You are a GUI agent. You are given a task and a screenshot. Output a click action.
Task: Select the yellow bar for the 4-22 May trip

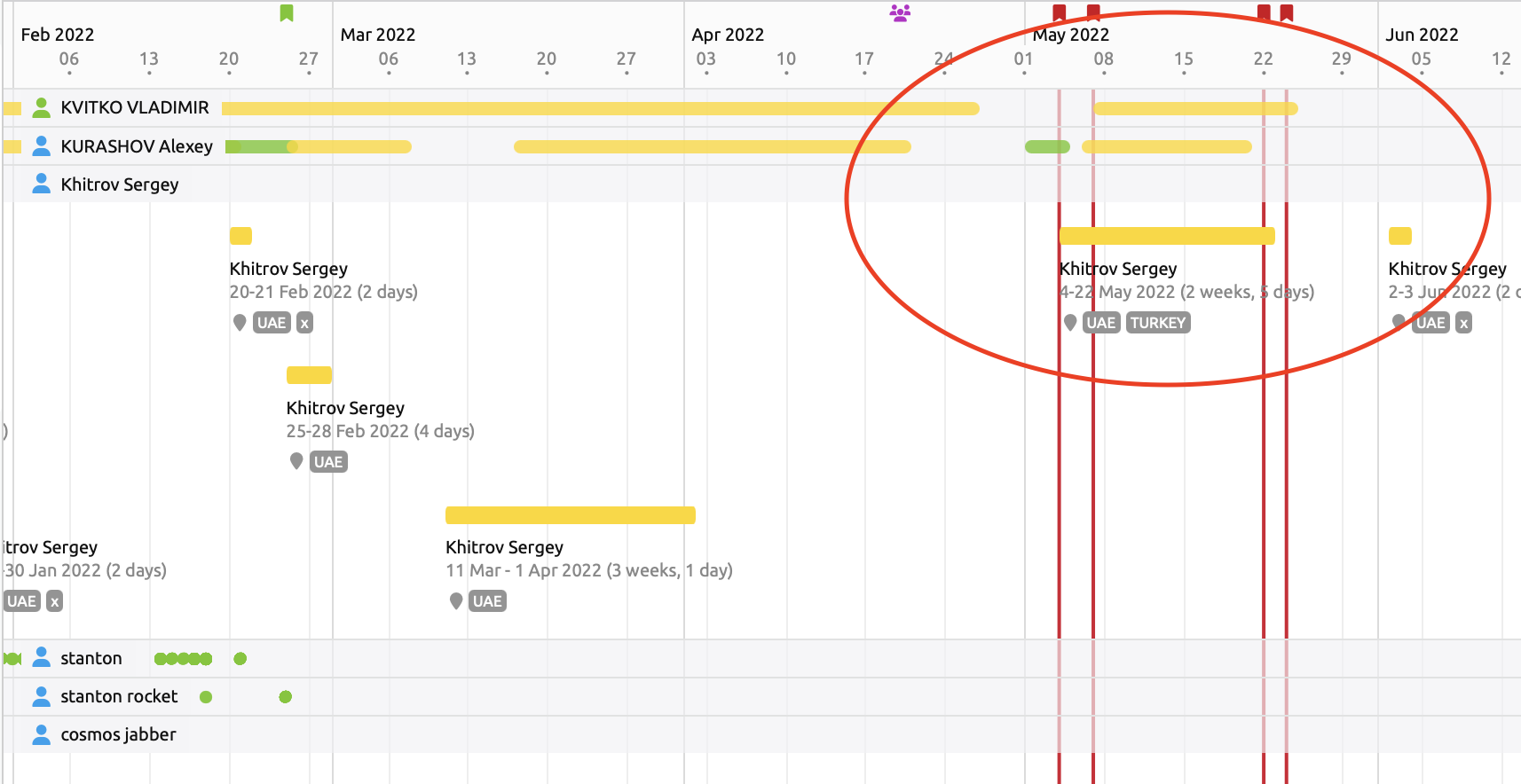[1167, 236]
